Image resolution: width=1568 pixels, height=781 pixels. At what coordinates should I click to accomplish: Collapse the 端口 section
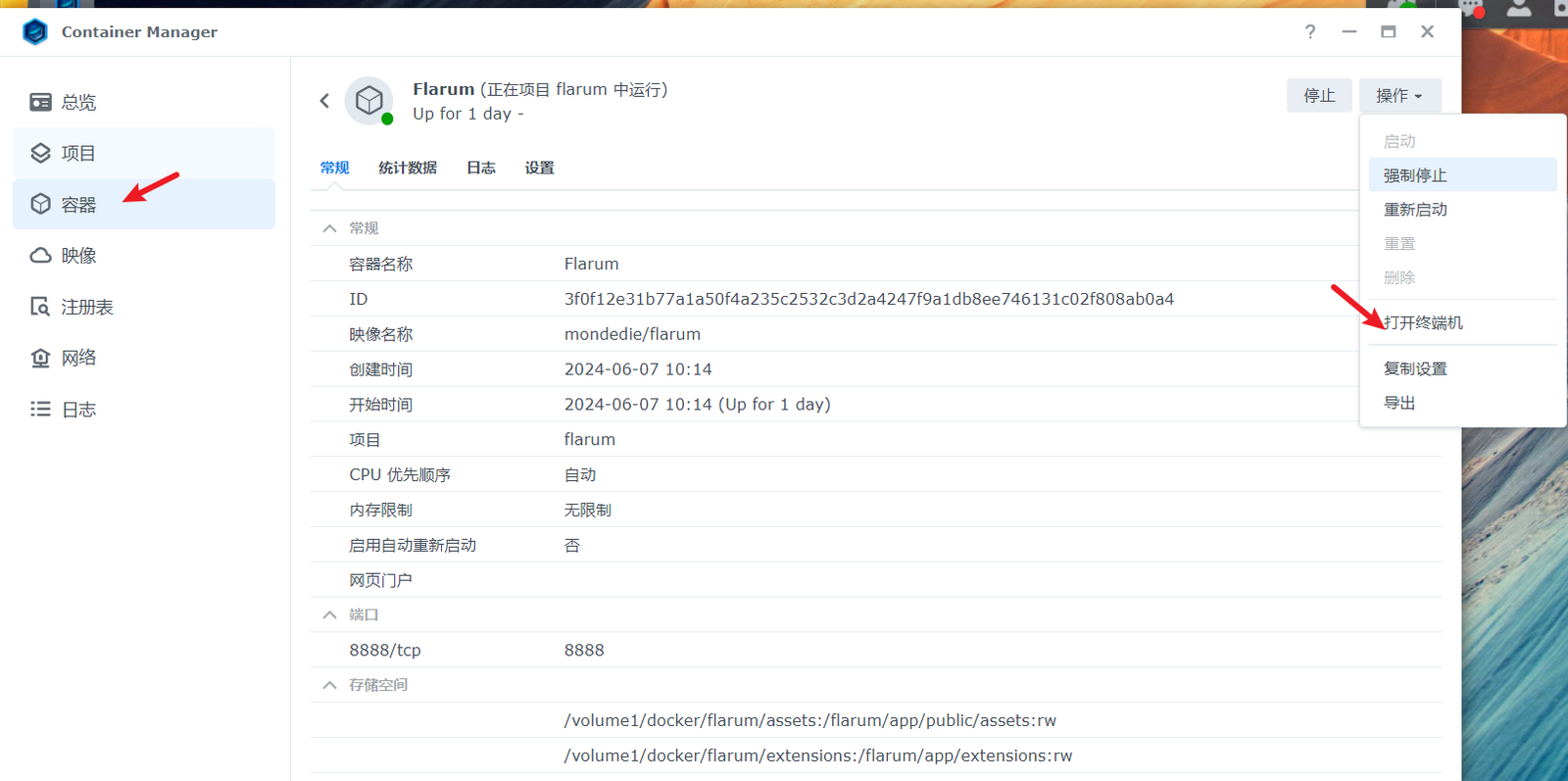[x=330, y=614]
